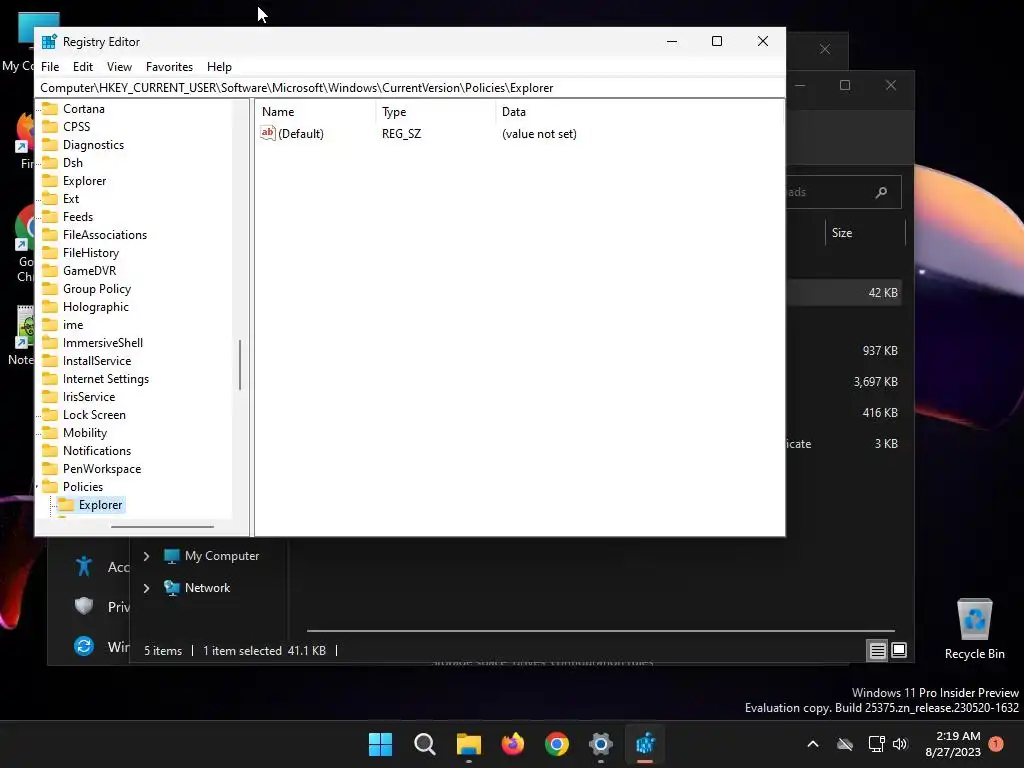Select the Feeds registry key

click(78, 217)
